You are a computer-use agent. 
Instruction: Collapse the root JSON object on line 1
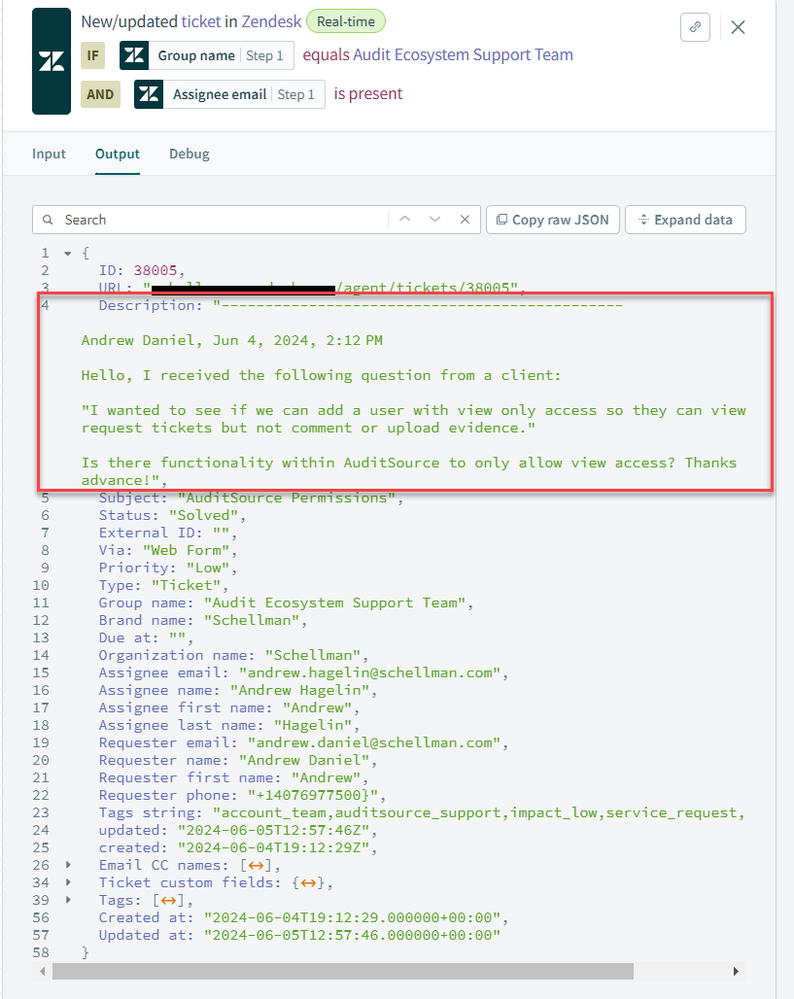68,254
